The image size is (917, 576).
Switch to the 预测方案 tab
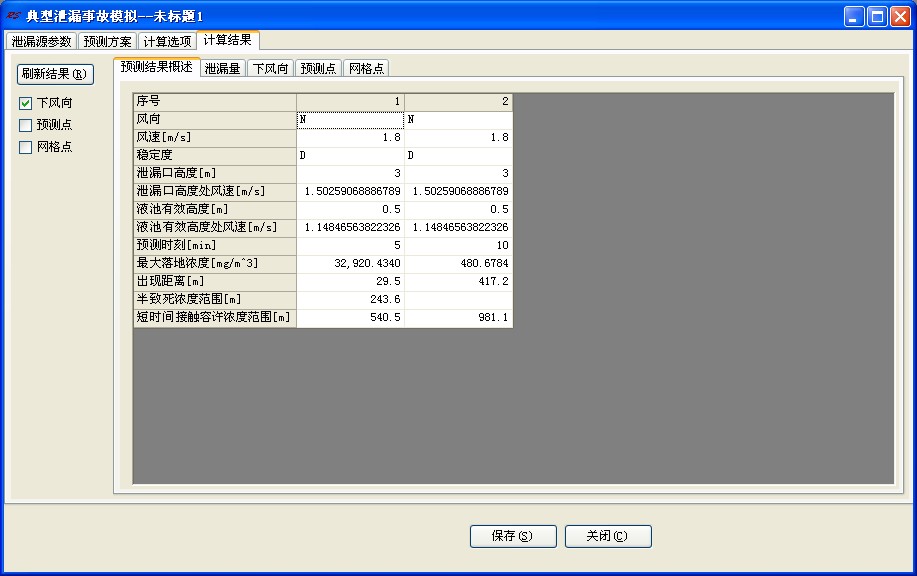coord(107,42)
